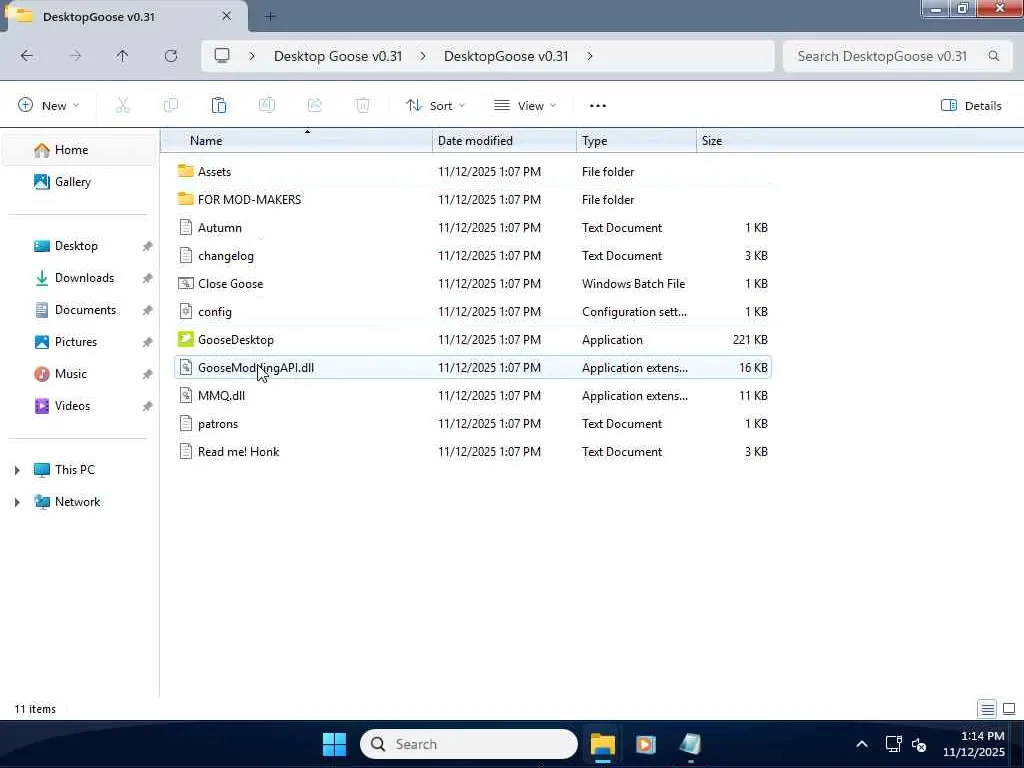Show hidden system tray icons
The width and height of the screenshot is (1024, 768).
coord(862,744)
